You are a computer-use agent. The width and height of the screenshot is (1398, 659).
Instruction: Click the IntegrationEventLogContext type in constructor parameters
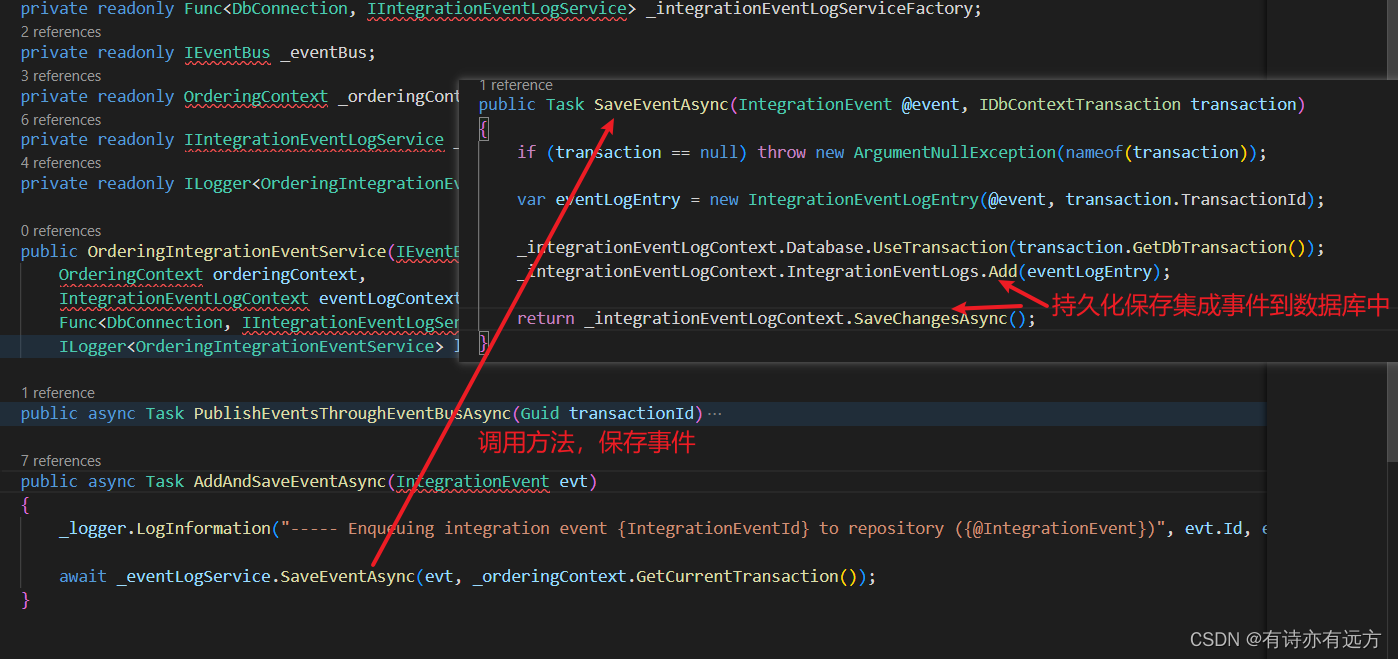[184, 298]
